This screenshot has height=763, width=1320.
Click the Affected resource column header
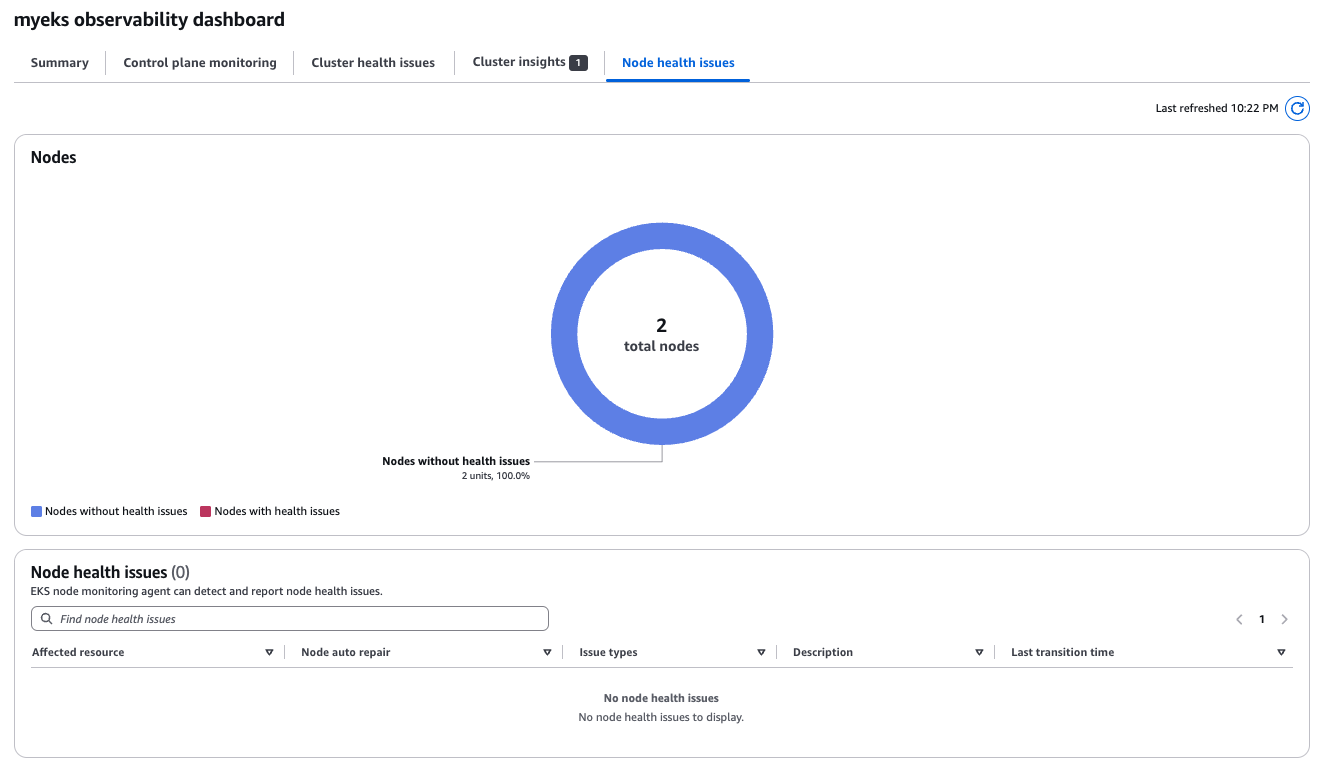78,652
